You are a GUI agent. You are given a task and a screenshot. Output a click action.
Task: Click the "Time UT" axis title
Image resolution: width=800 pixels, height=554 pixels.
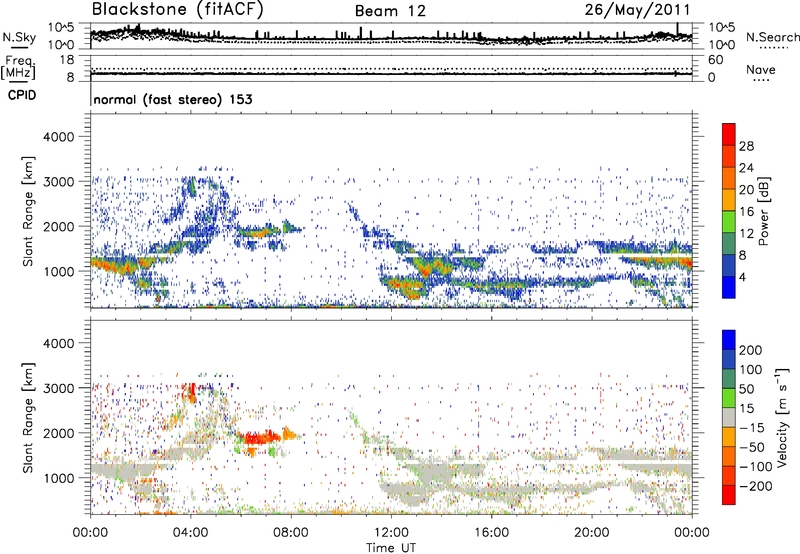(391, 547)
